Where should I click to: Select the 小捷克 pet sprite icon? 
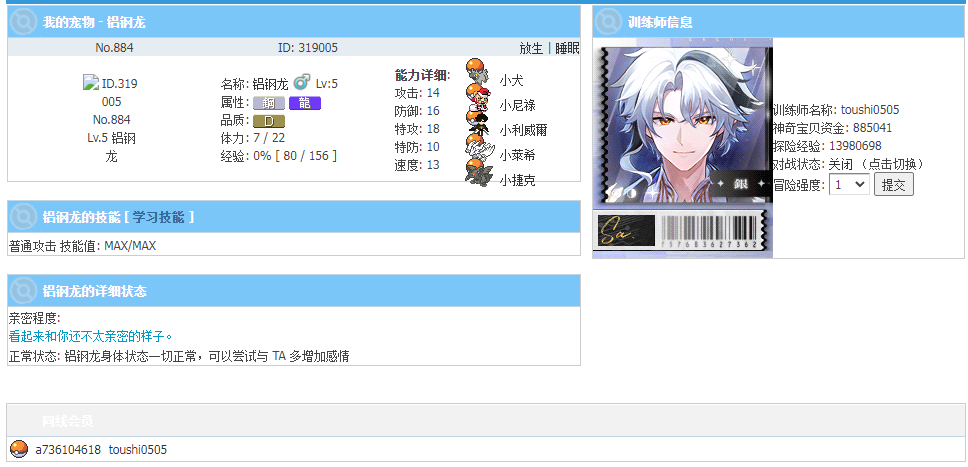[x=478, y=172]
